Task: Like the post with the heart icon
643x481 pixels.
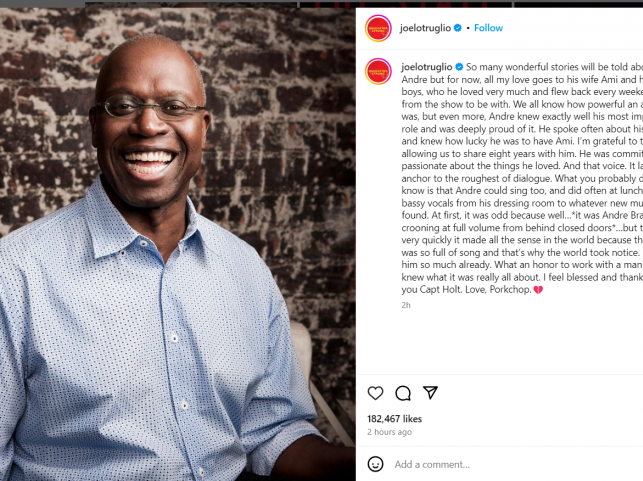Action: coord(375,393)
